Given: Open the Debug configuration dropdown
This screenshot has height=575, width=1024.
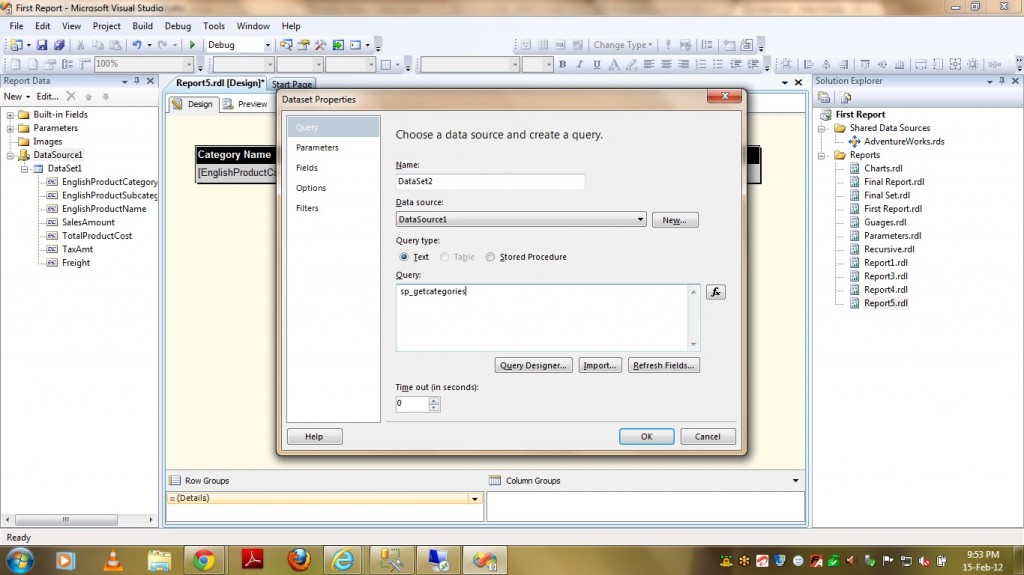Looking at the screenshot, I should pos(267,45).
